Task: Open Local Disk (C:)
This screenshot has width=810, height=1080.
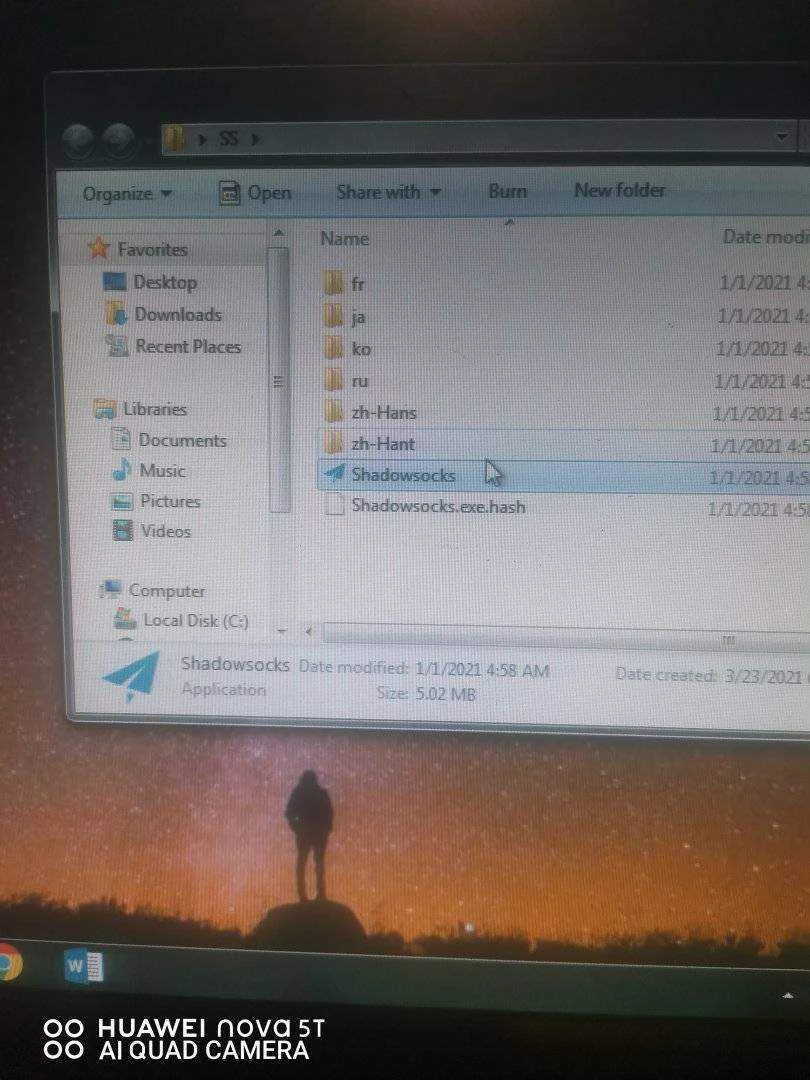Action: [x=196, y=621]
